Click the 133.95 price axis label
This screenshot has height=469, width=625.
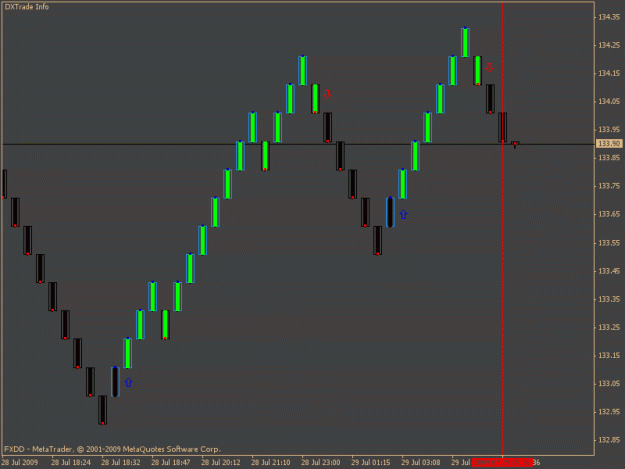pyautogui.click(x=609, y=130)
